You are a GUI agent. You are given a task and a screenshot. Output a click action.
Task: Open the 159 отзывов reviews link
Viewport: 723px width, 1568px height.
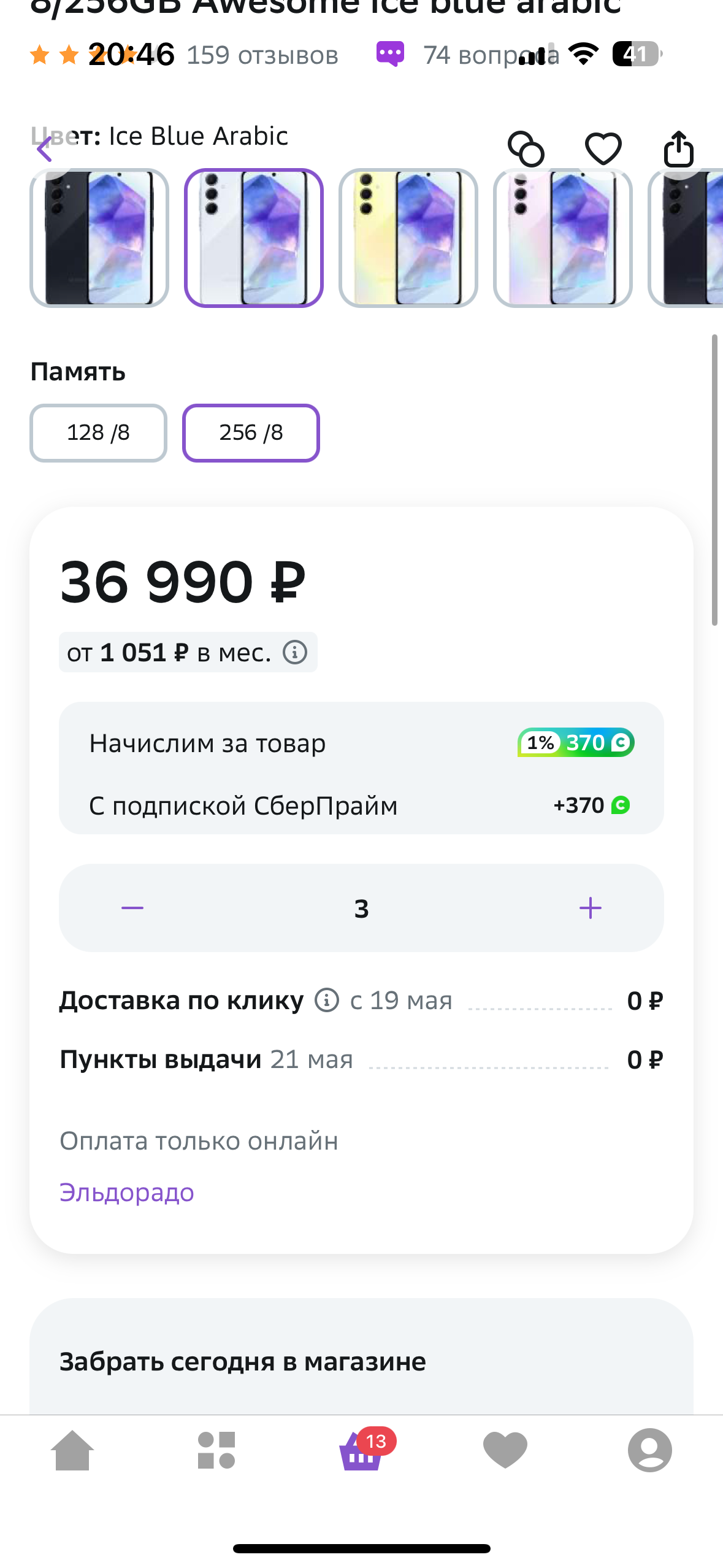tap(262, 55)
